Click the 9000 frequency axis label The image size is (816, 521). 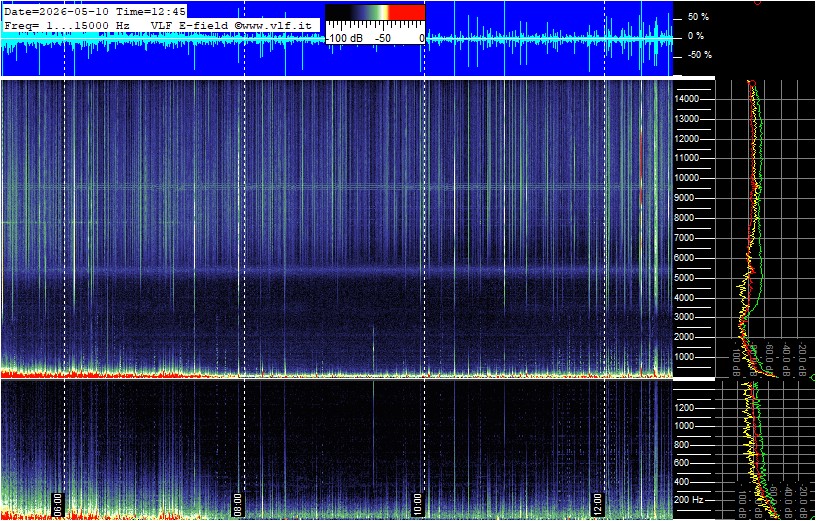coord(684,198)
